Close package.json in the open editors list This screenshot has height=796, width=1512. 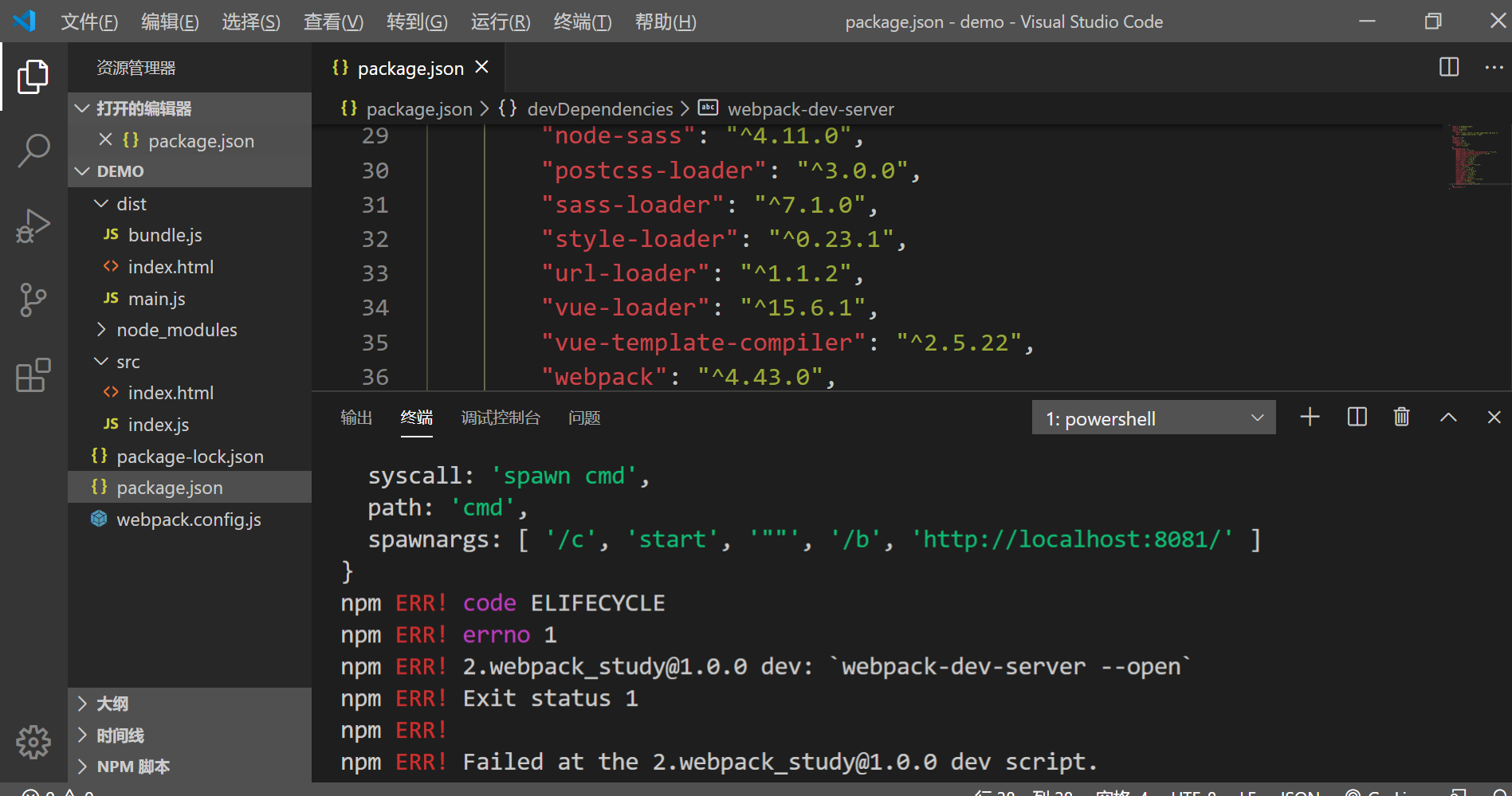click(x=105, y=139)
